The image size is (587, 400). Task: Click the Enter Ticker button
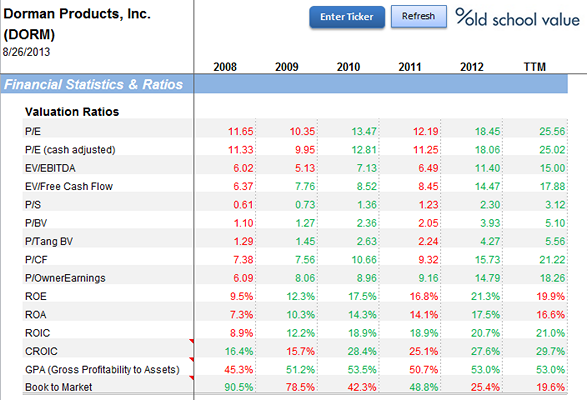[347, 17]
